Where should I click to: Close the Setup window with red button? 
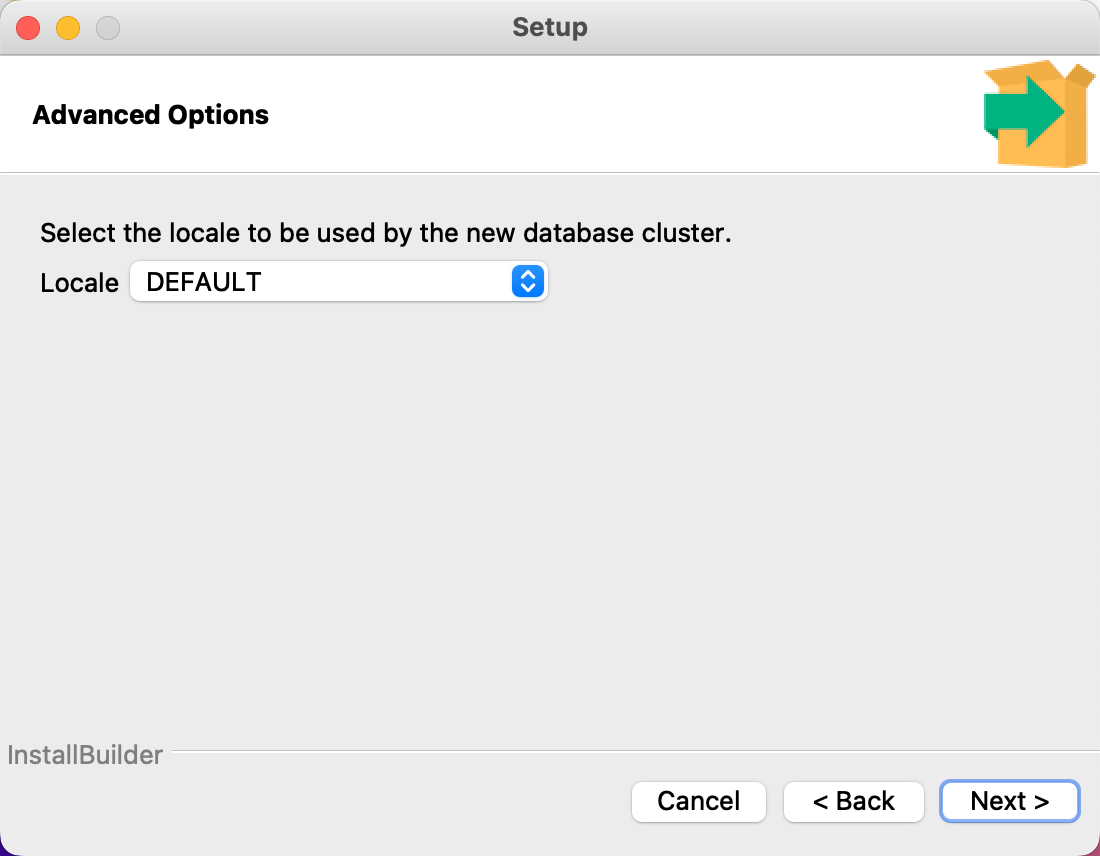pos(28,28)
